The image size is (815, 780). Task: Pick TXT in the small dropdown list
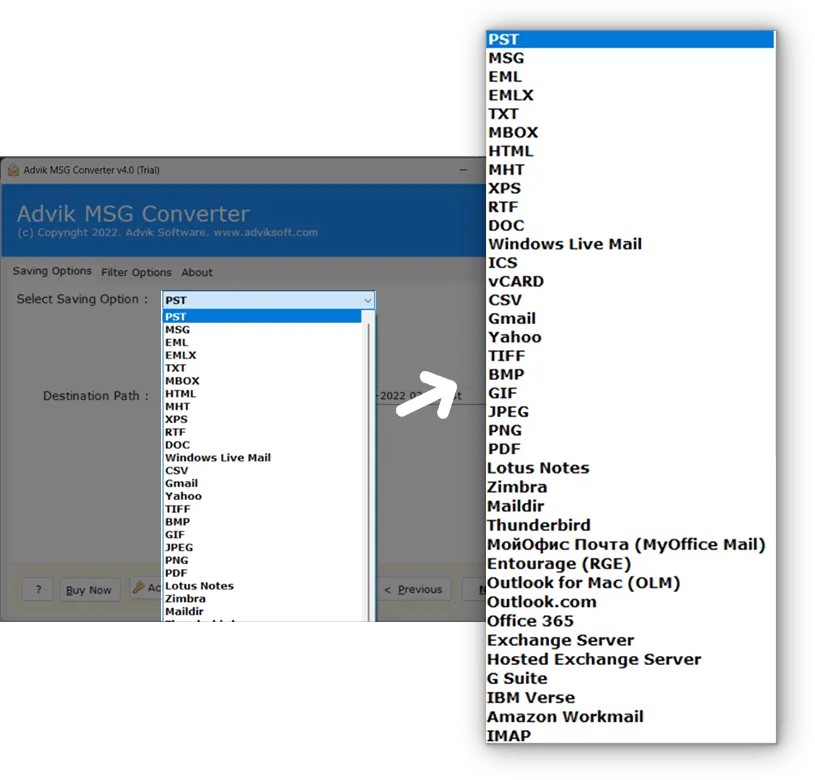coord(175,368)
